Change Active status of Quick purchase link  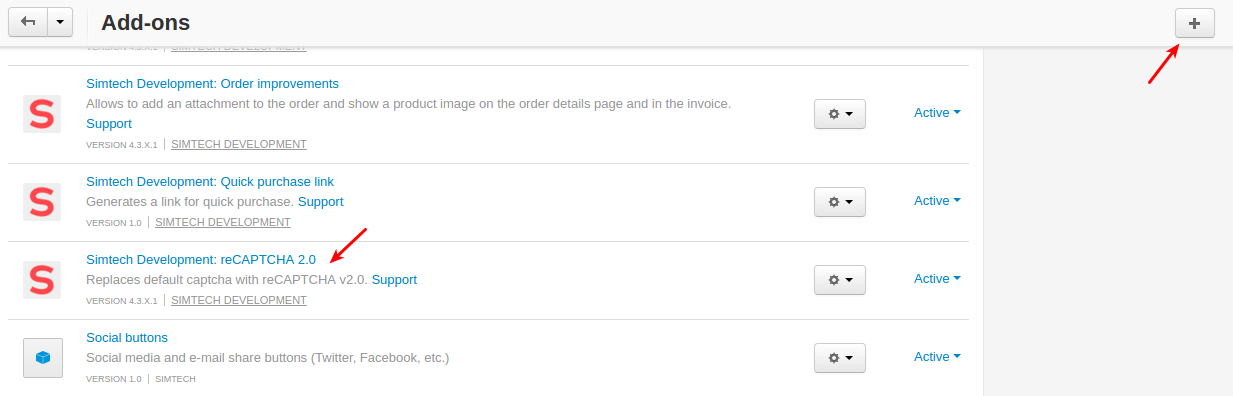pyautogui.click(x=937, y=201)
